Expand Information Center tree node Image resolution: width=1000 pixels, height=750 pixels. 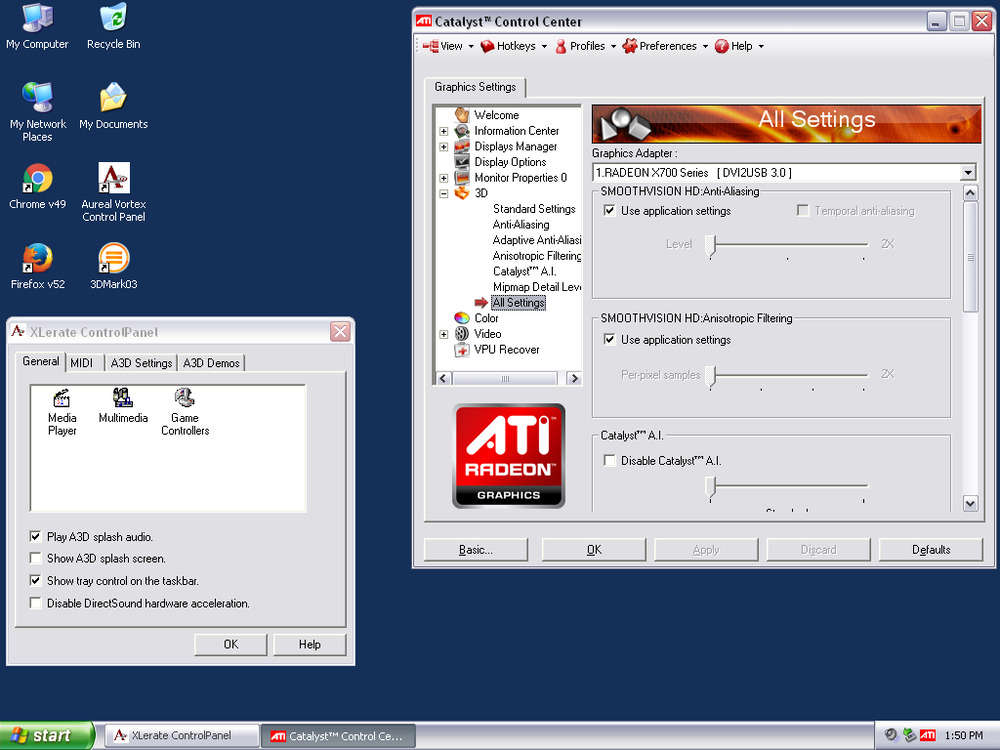coord(443,131)
